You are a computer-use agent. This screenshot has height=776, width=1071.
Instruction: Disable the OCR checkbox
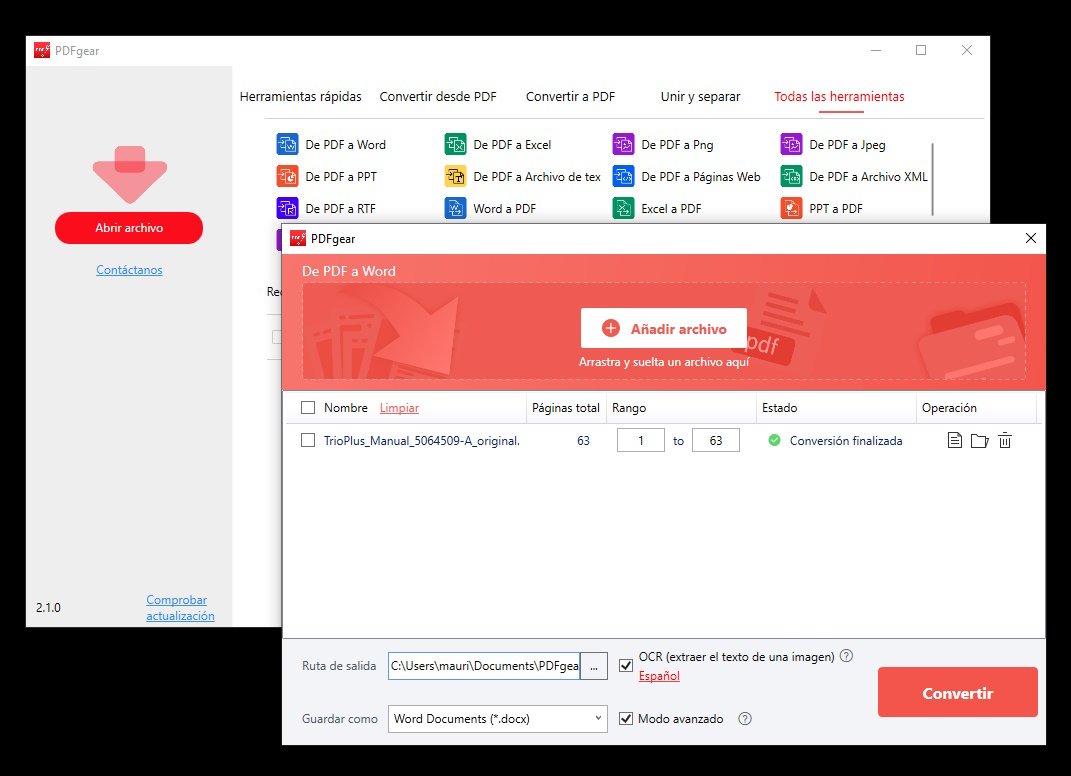pos(626,665)
